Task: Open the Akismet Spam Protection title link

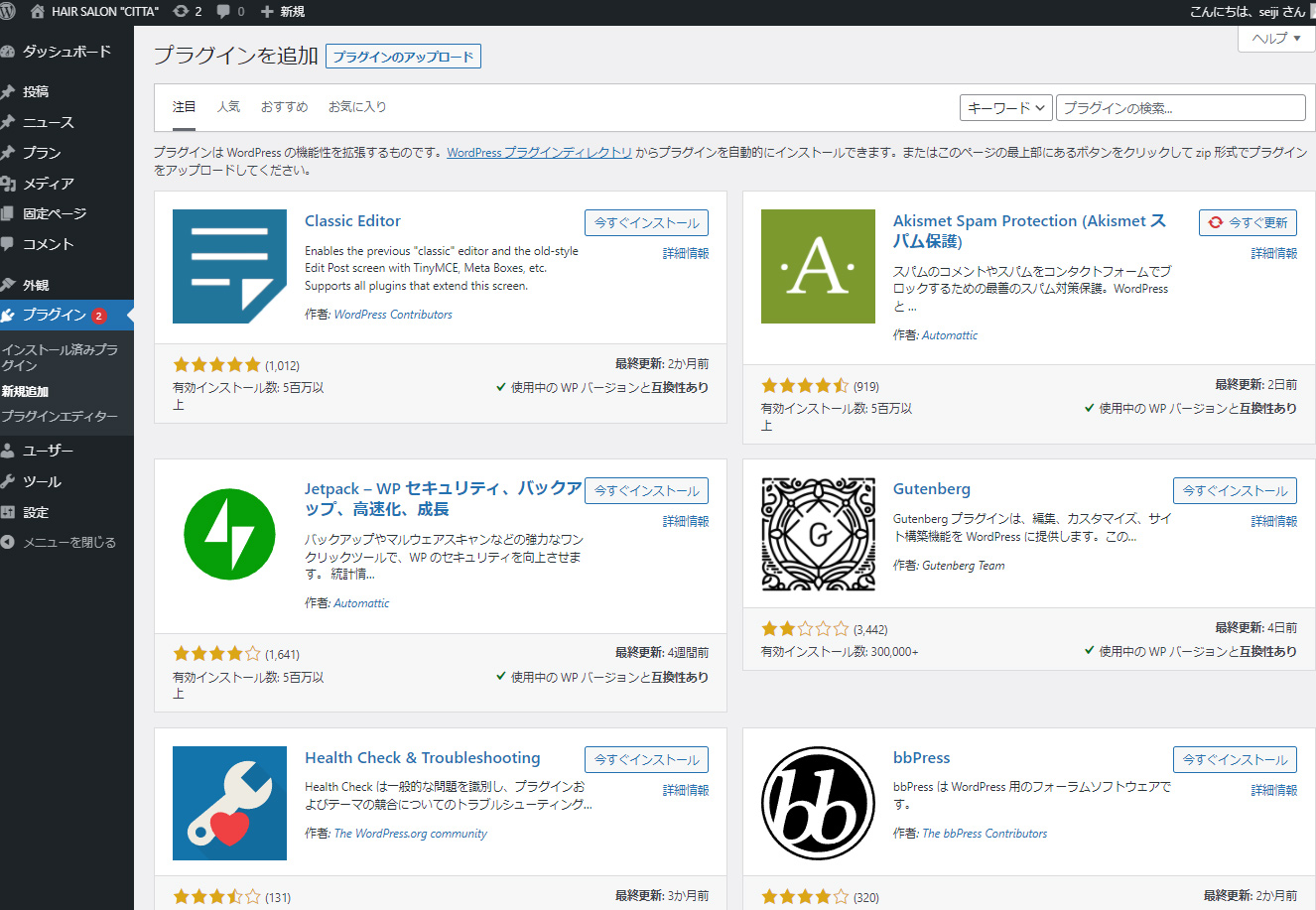Action: [1029, 231]
